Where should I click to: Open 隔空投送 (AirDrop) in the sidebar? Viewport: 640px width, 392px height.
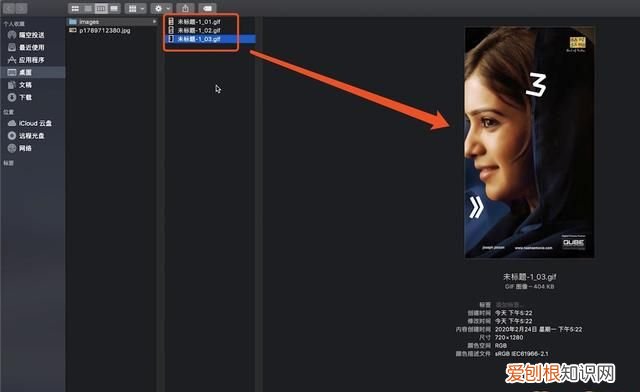[32, 35]
